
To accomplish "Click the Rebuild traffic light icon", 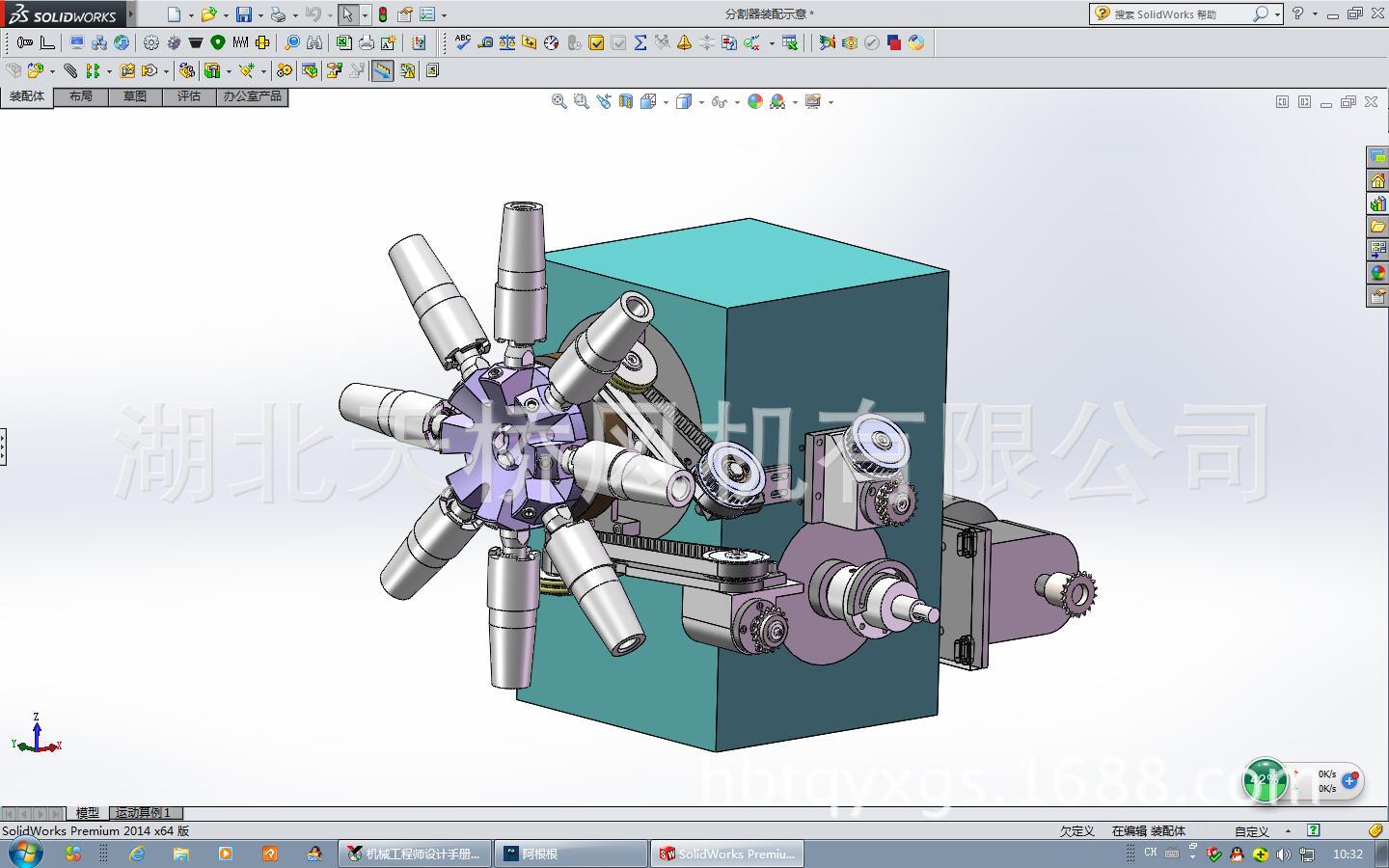I will click(x=383, y=14).
